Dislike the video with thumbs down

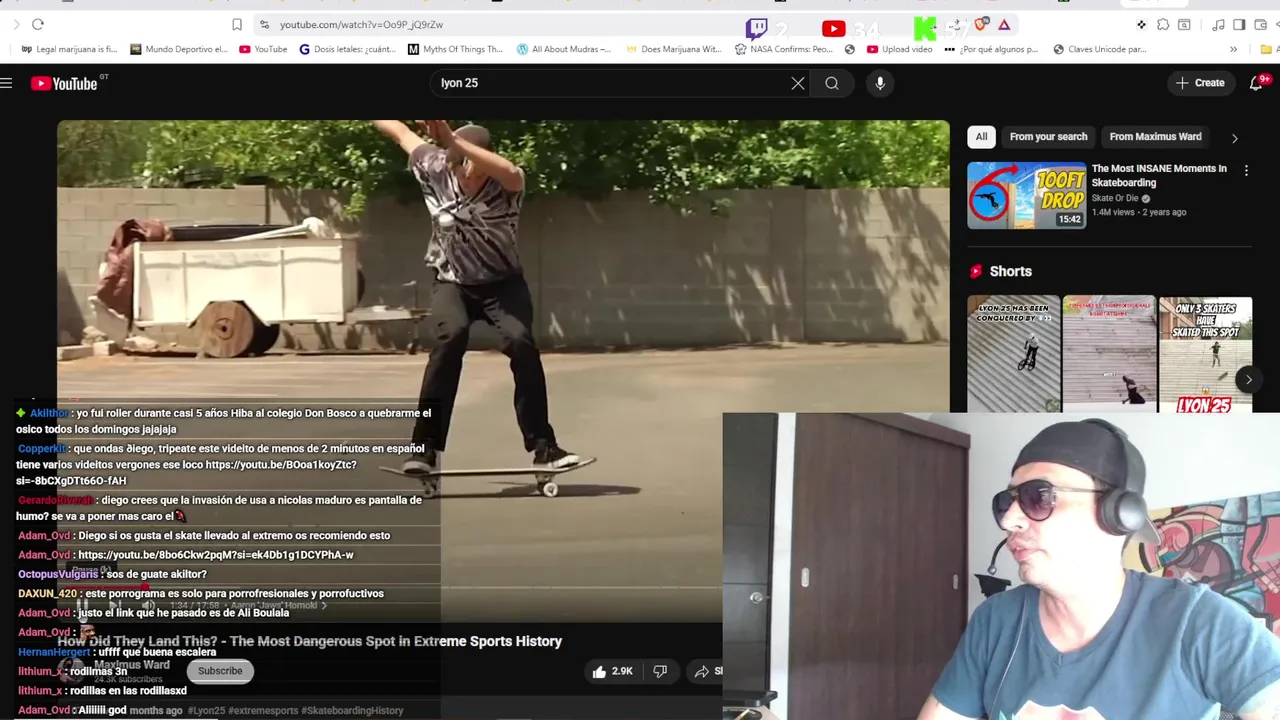tap(660, 671)
